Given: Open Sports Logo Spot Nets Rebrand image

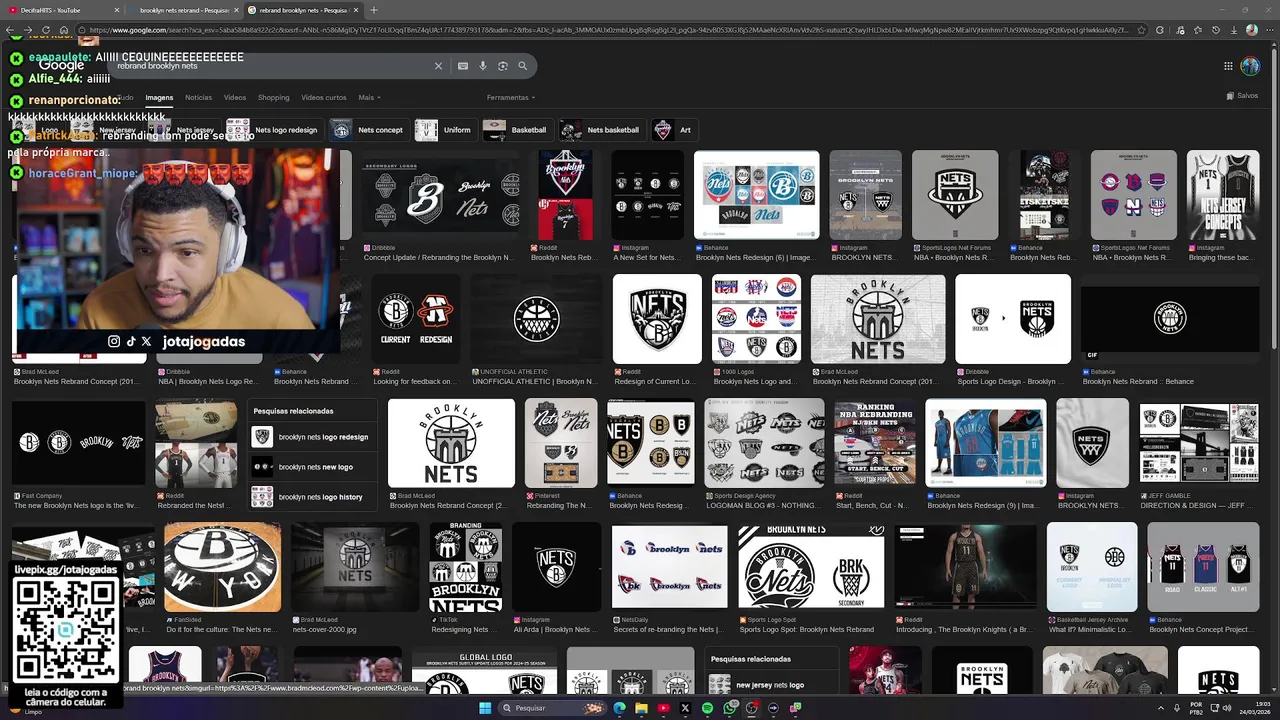Looking at the screenshot, I should [x=811, y=567].
